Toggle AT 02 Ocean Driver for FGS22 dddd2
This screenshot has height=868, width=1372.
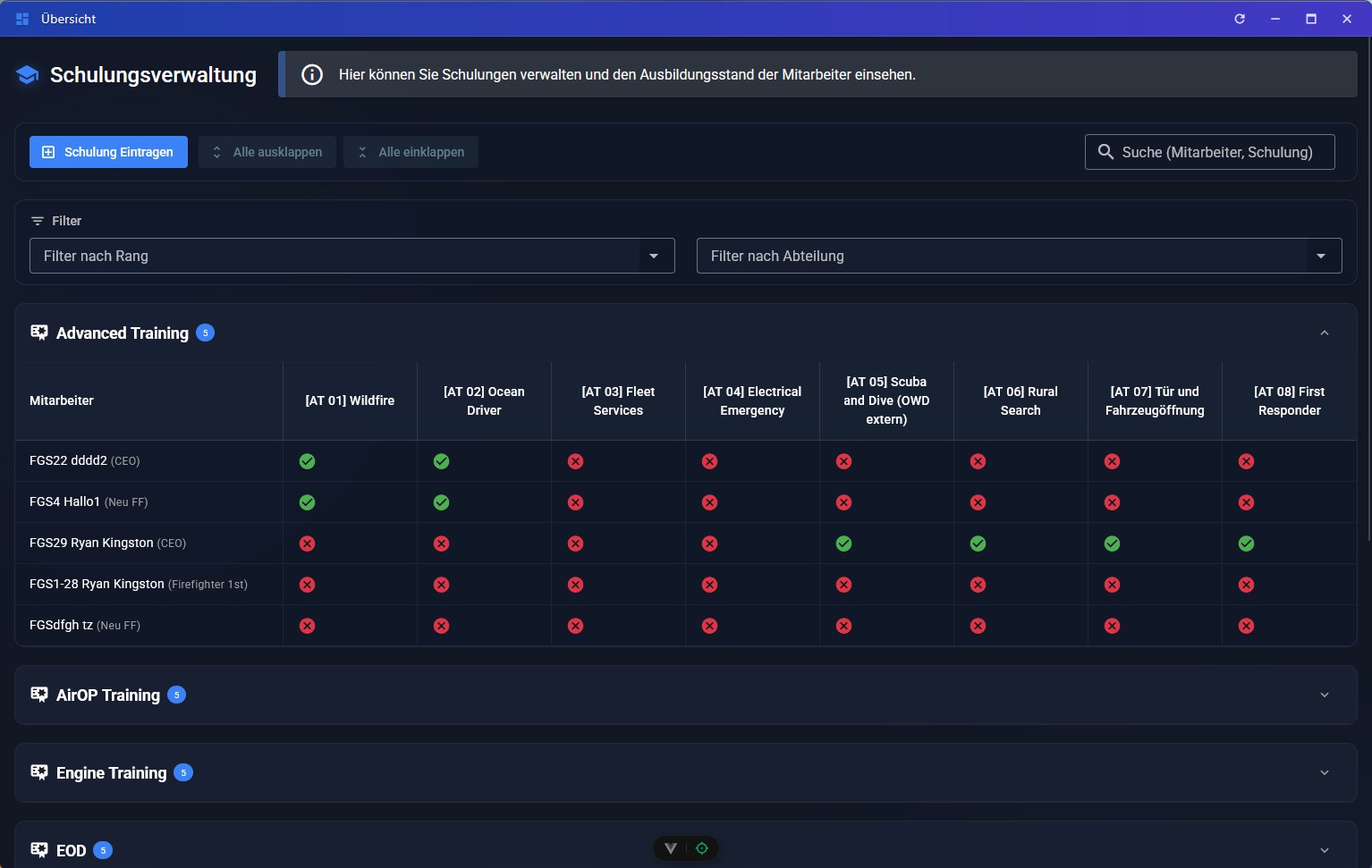click(x=441, y=461)
